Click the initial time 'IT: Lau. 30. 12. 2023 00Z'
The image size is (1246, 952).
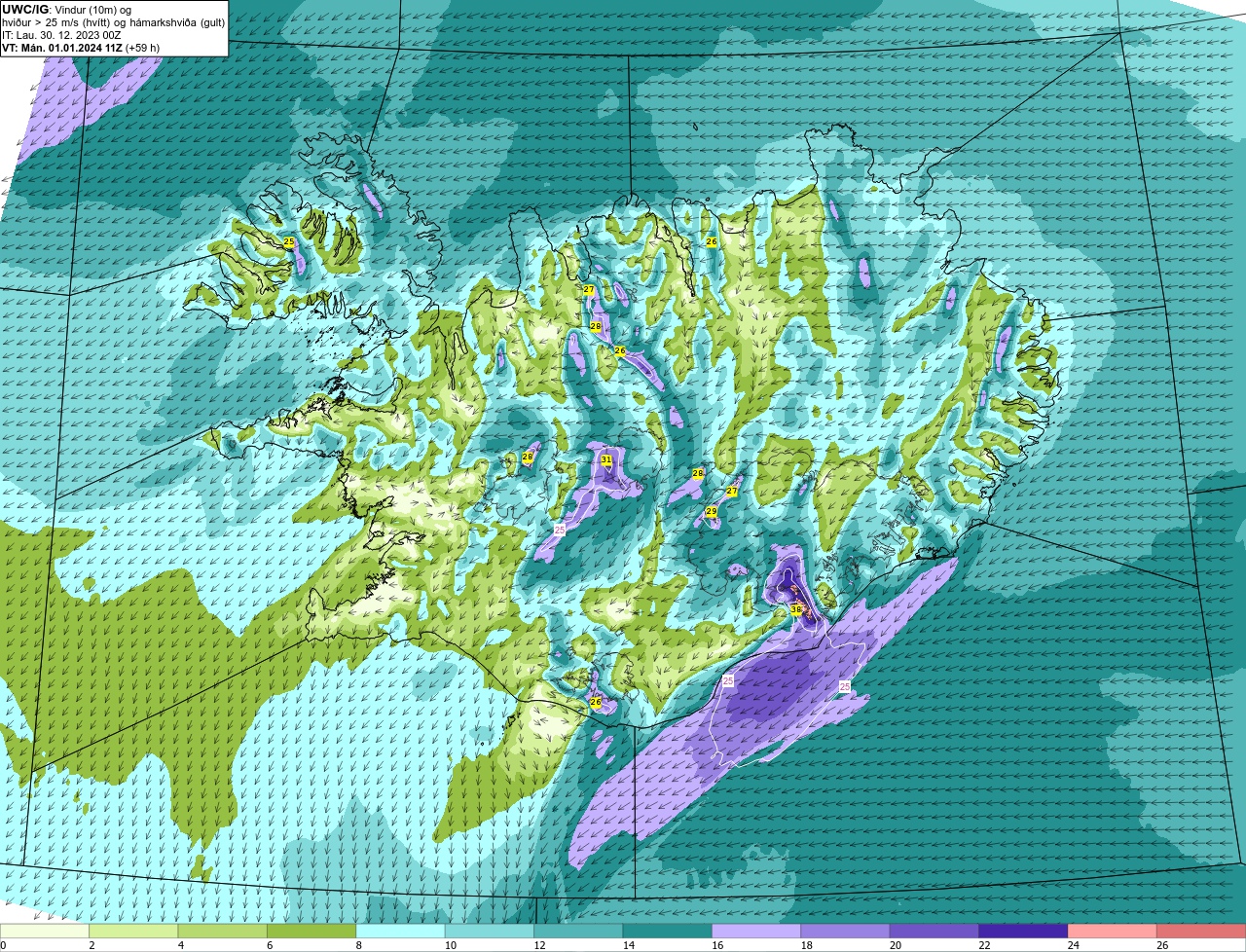point(61,35)
